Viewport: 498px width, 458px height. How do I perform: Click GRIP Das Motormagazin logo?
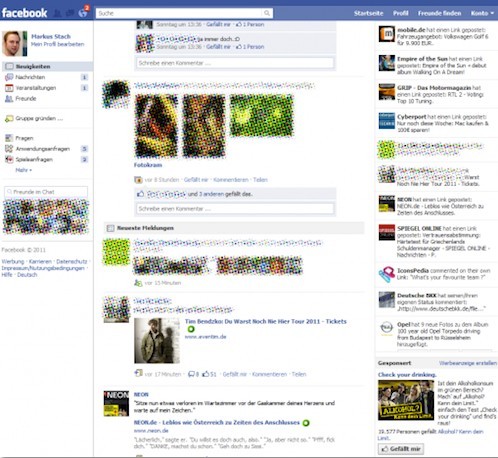pos(387,92)
